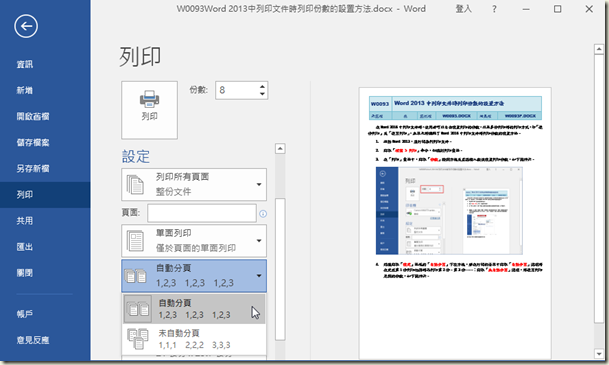Click the large 列印 printer button
Viewport: 609px width, 365px height.
point(150,110)
